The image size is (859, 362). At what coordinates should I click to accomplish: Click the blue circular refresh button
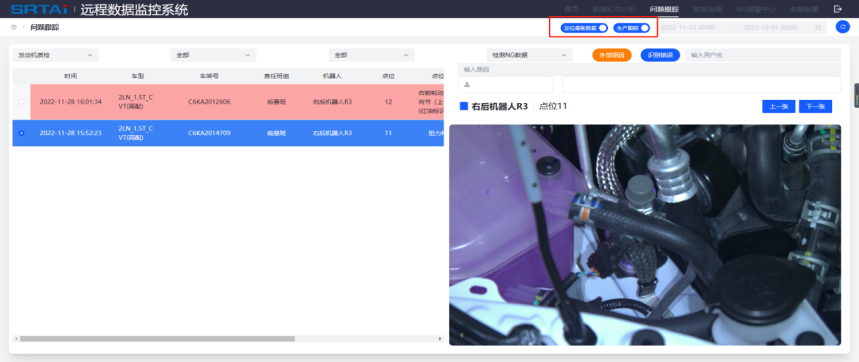(842, 27)
